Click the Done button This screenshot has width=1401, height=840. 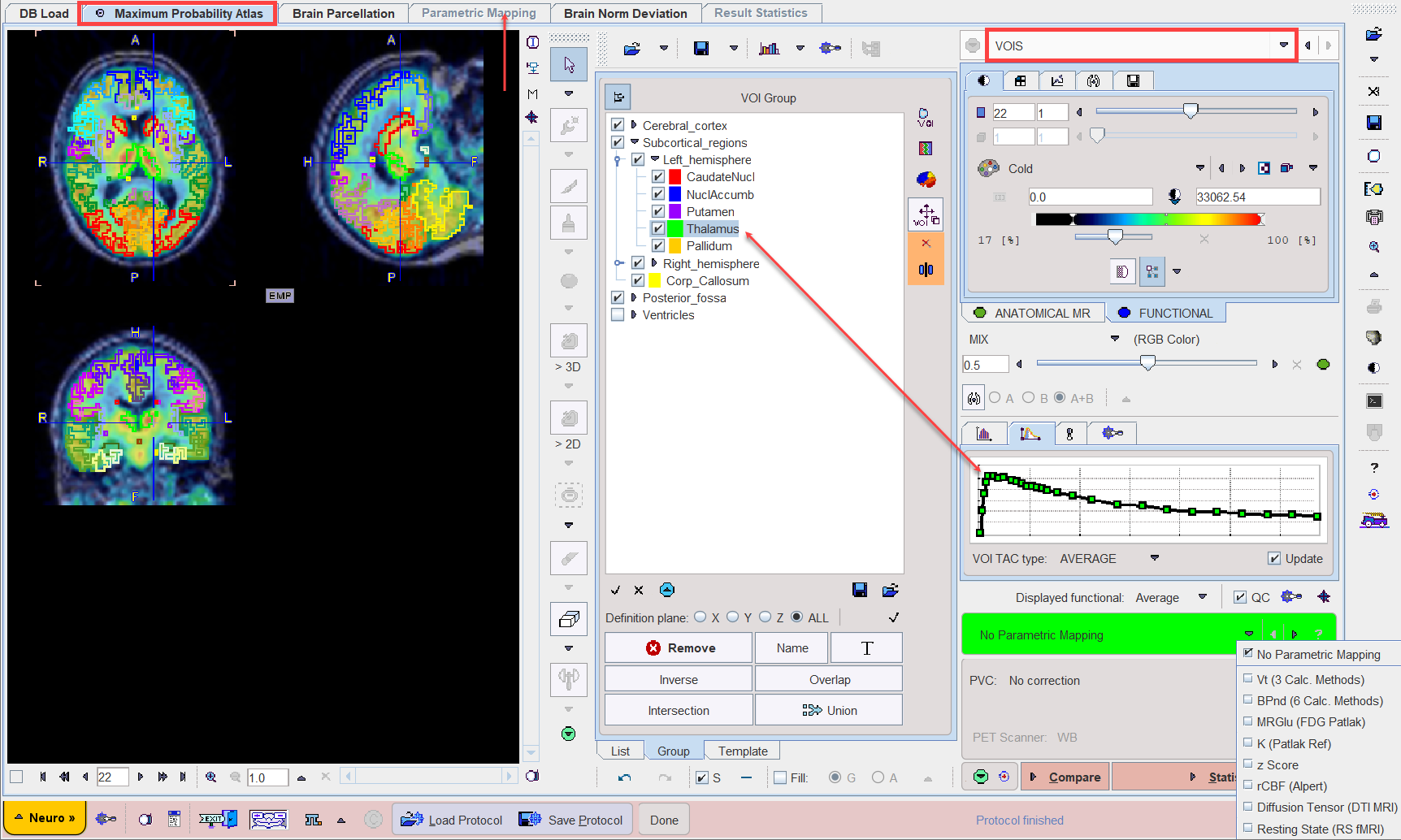(664, 820)
